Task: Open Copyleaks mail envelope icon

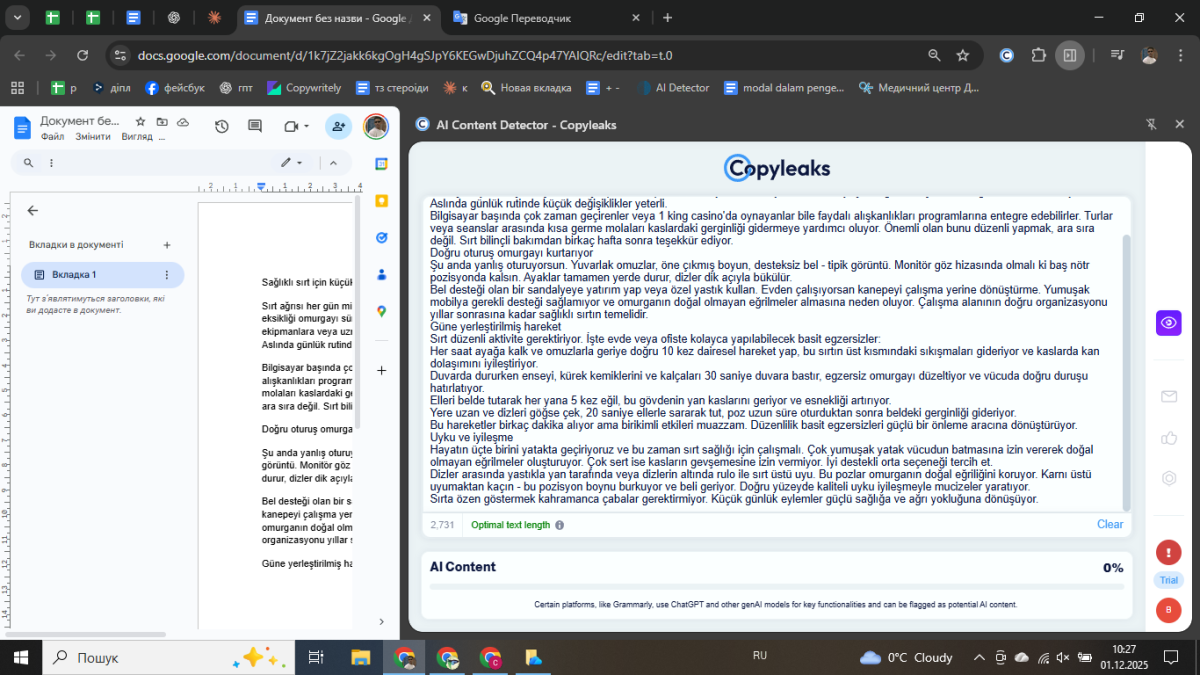Action: point(1168,396)
